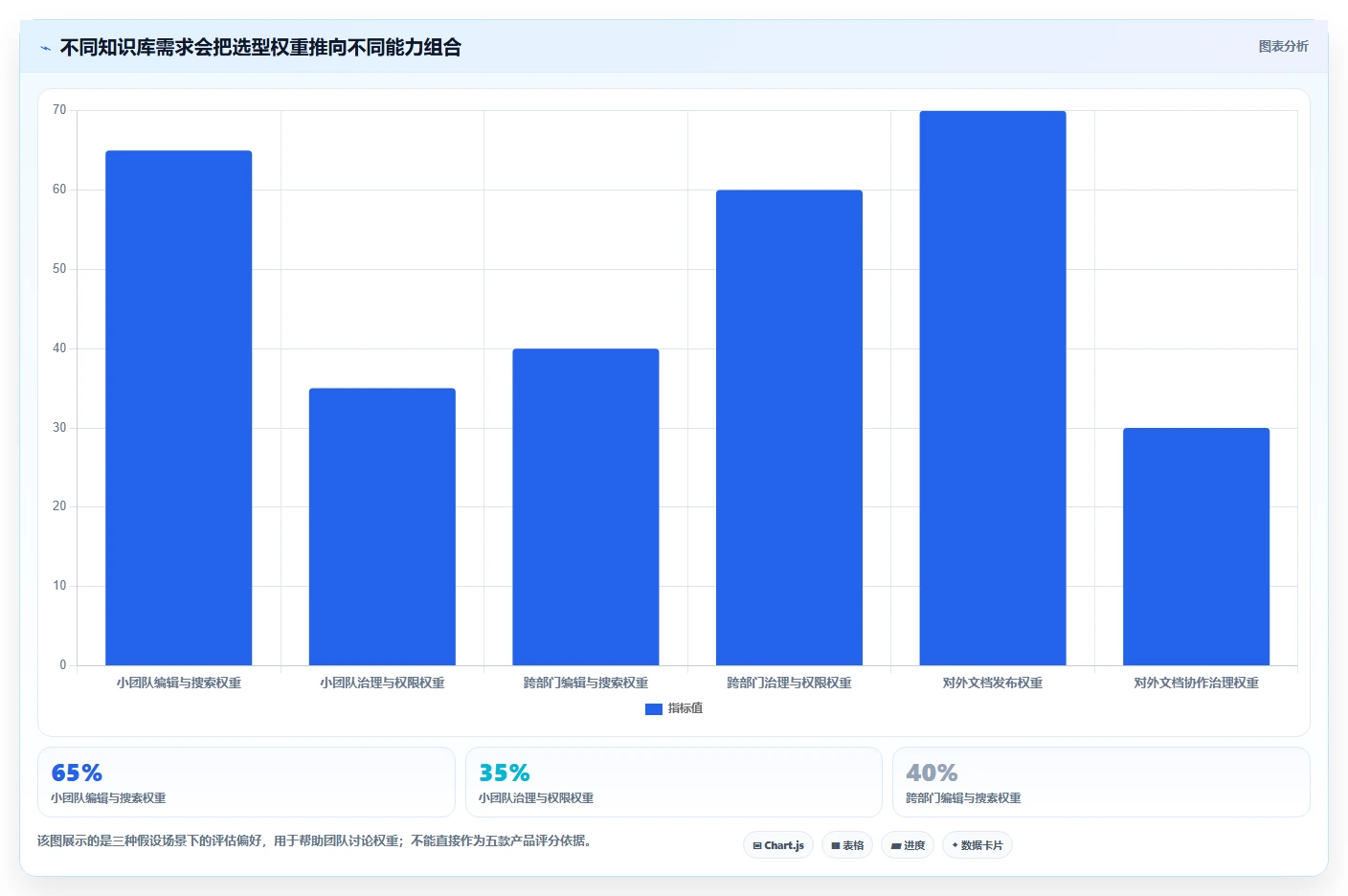Click the 表格 tag chip

pos(847,845)
